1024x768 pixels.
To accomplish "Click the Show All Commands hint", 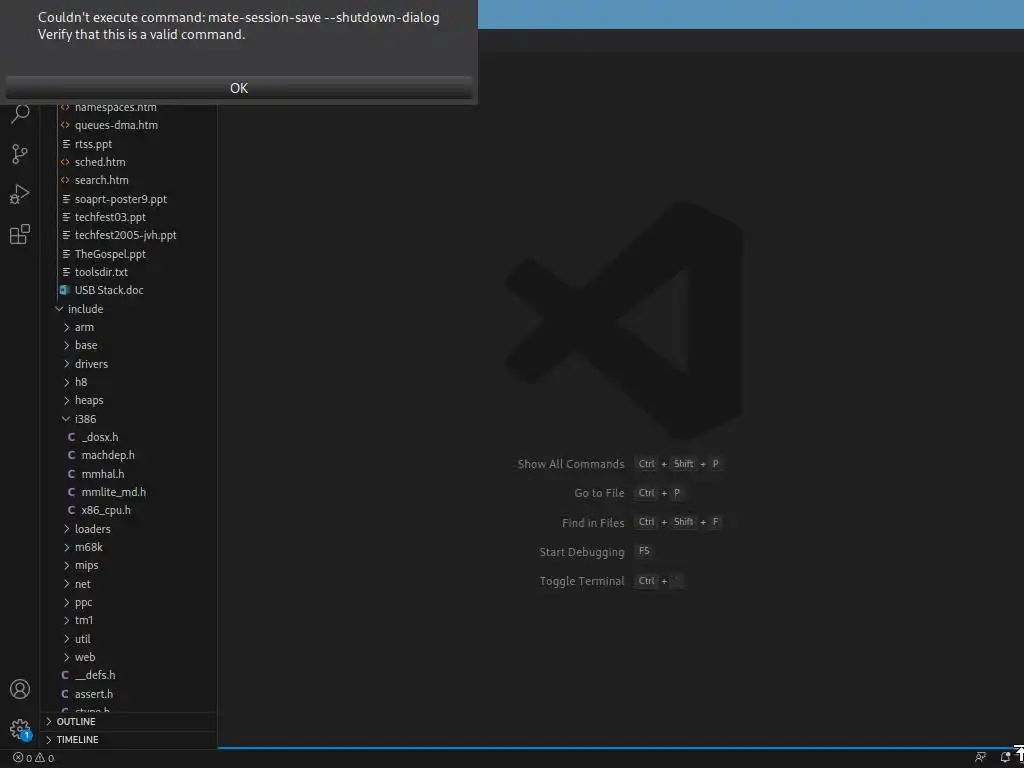I will click(x=571, y=464).
